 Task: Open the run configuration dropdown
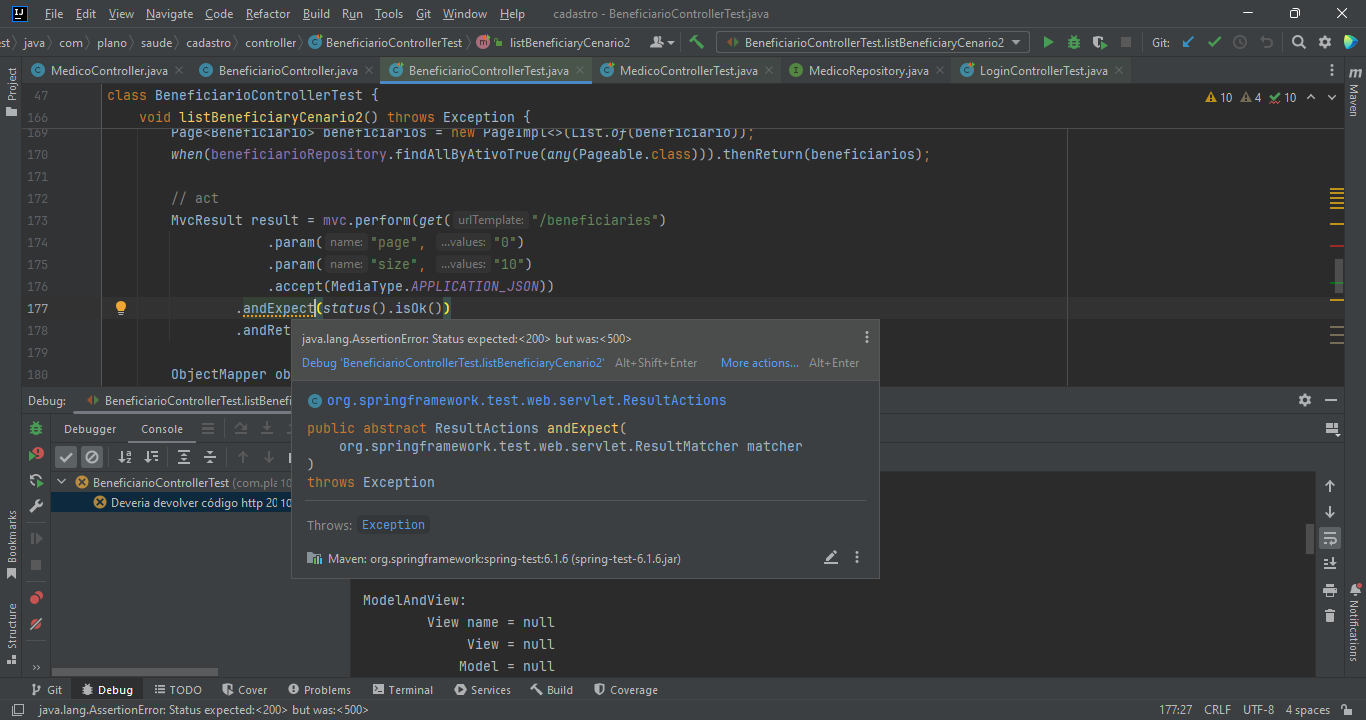coord(873,43)
